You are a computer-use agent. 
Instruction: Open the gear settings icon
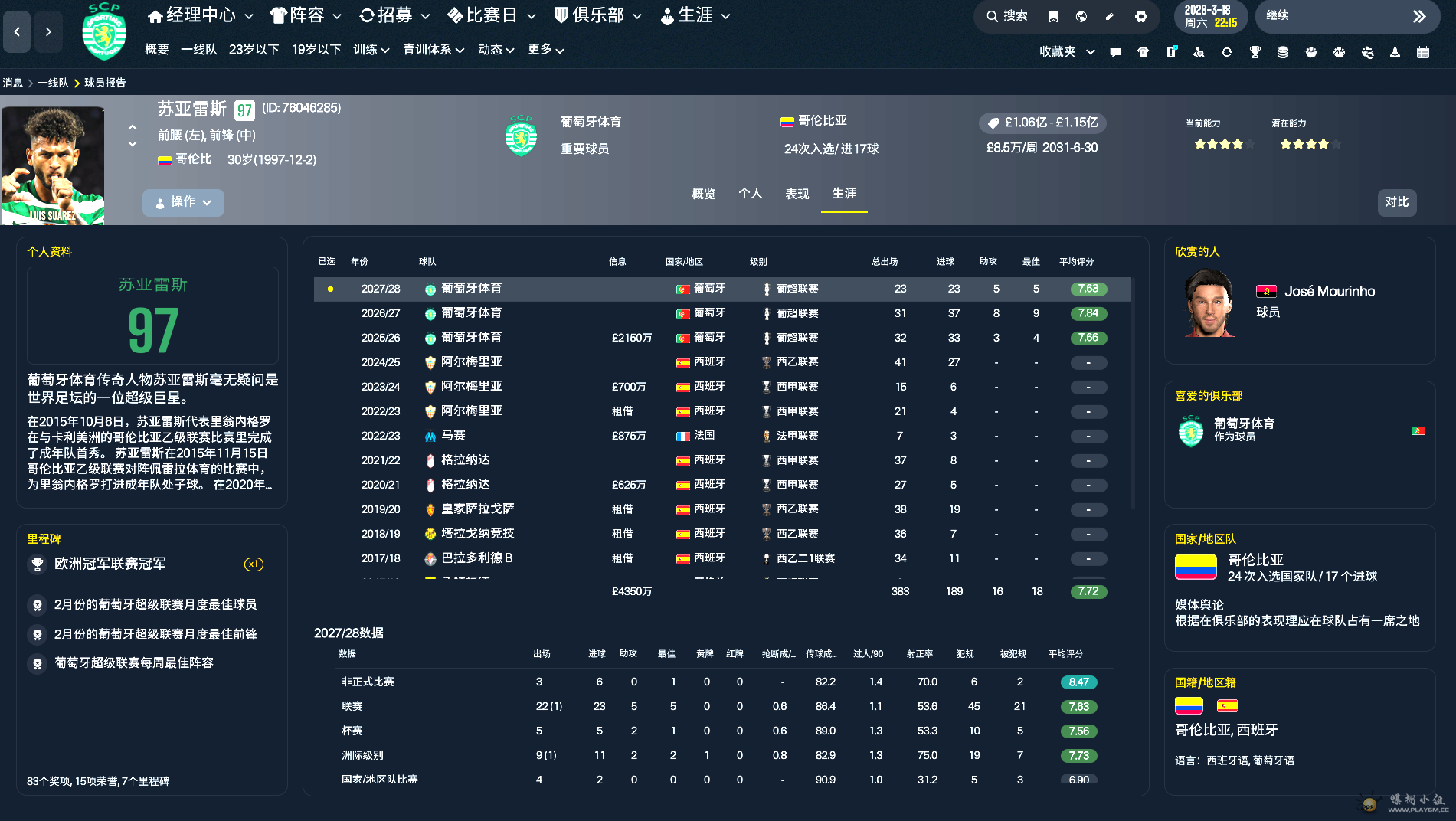1141,16
